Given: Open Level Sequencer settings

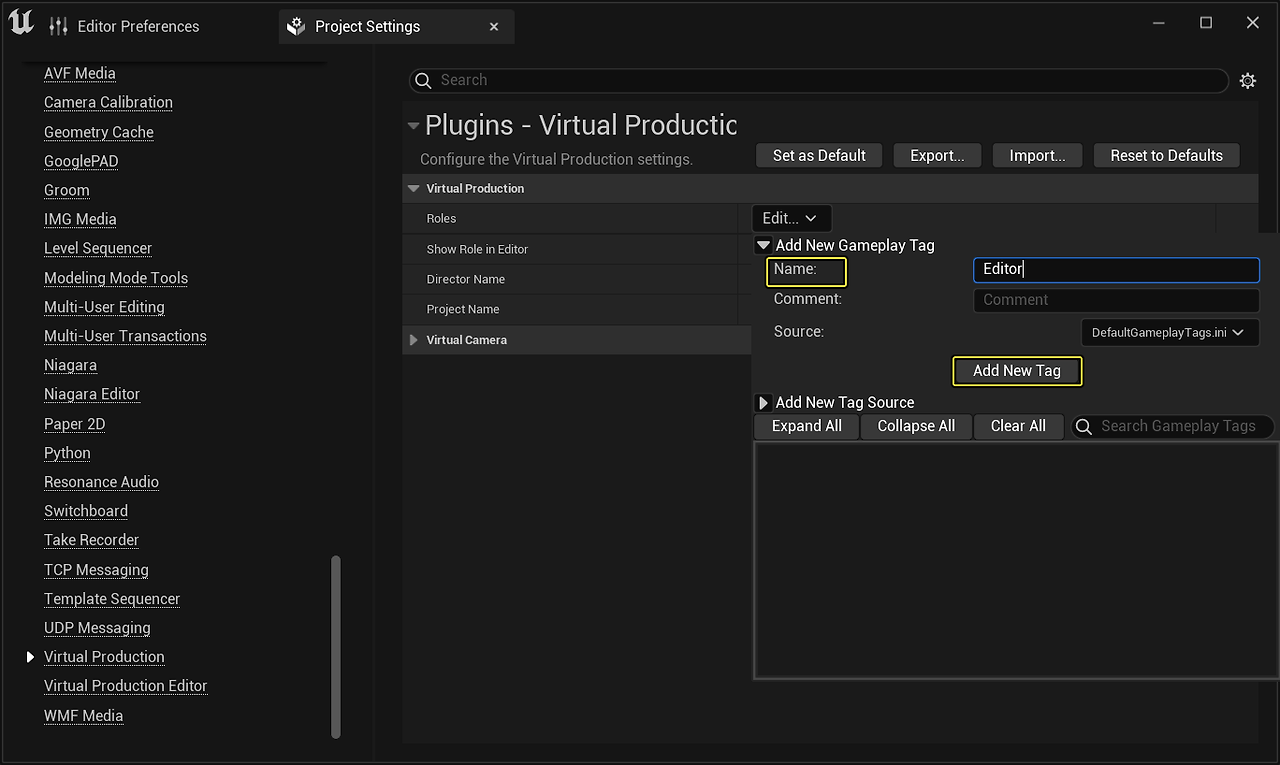Looking at the screenshot, I should point(98,248).
